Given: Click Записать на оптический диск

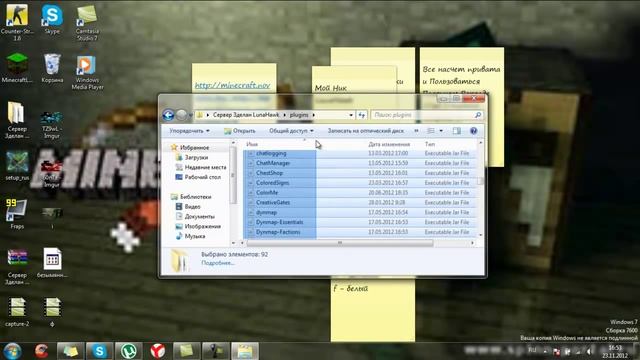Looking at the screenshot, I should pos(365,131).
